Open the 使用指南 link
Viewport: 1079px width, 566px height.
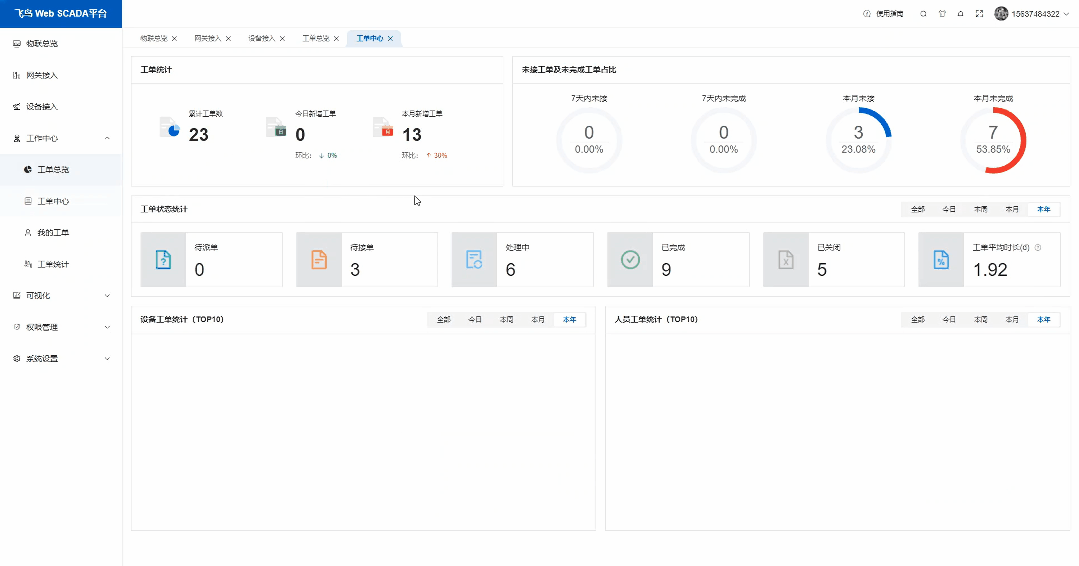tap(889, 14)
